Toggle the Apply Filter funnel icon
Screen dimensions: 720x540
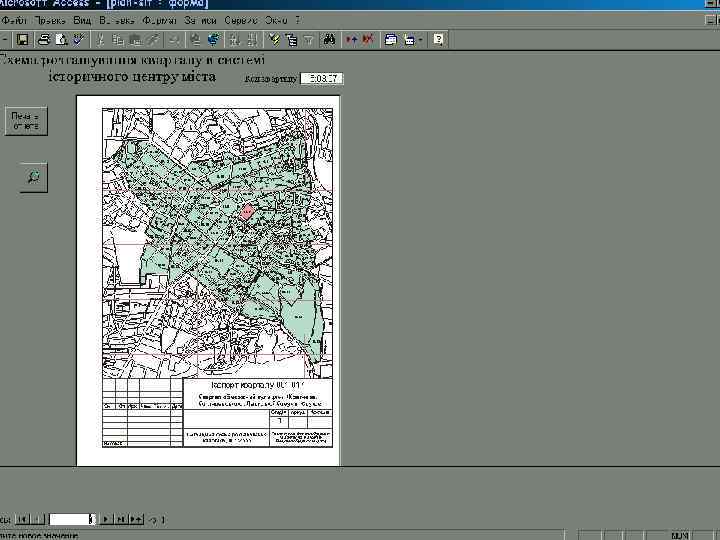pyautogui.click(x=307, y=39)
